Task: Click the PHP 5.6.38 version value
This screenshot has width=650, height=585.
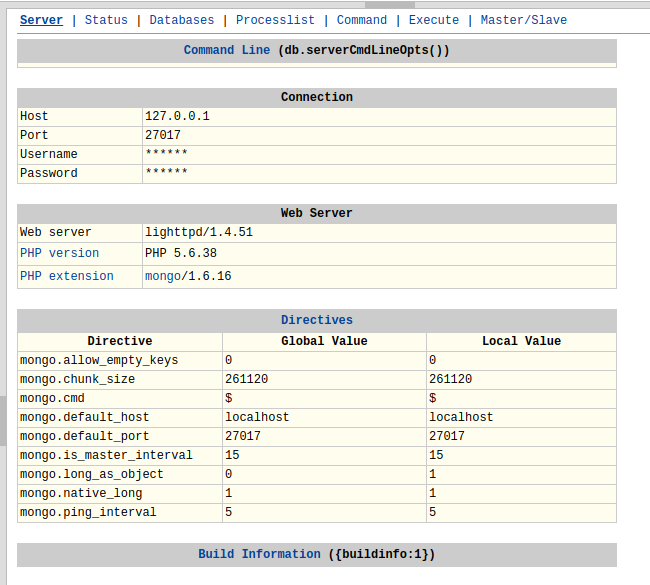Action: coord(180,253)
